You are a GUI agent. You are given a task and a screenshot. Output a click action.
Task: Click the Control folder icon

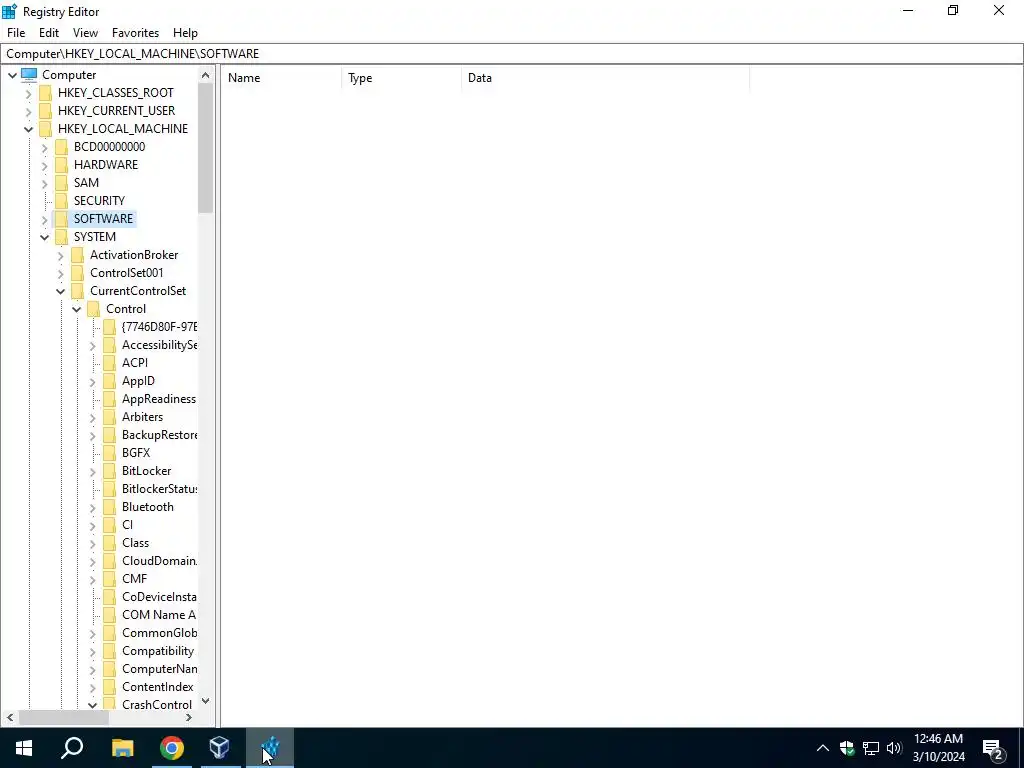coord(93,309)
